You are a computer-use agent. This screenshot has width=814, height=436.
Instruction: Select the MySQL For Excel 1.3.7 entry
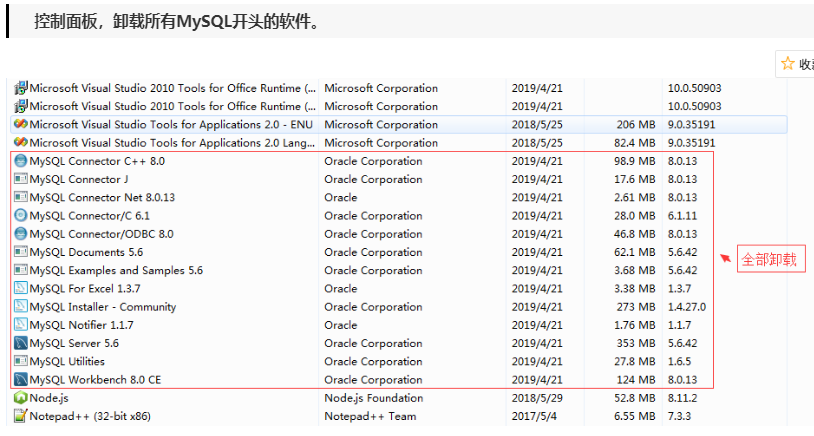pyautogui.click(x=85, y=288)
